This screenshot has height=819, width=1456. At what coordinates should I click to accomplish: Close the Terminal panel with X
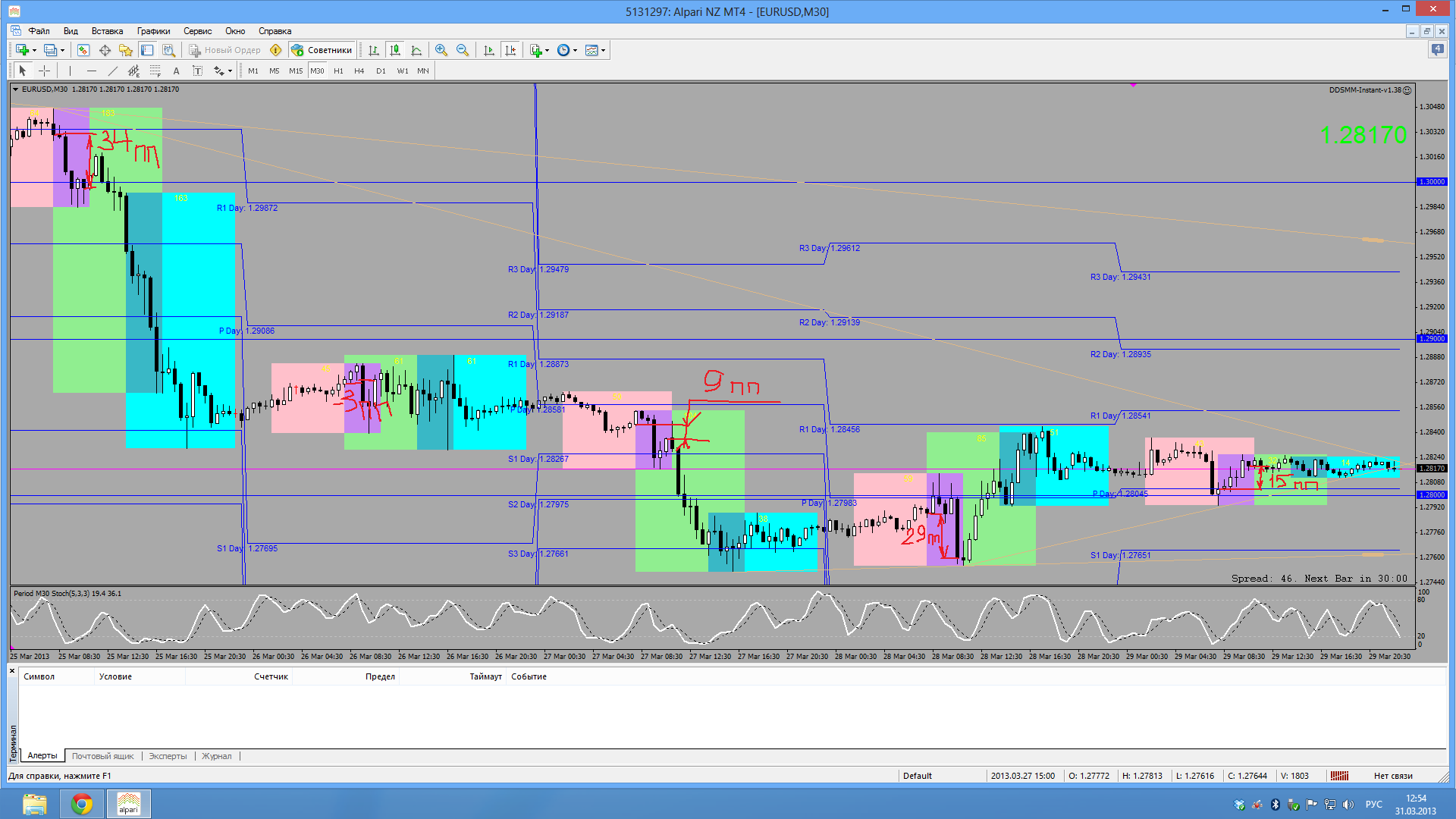pos(12,670)
